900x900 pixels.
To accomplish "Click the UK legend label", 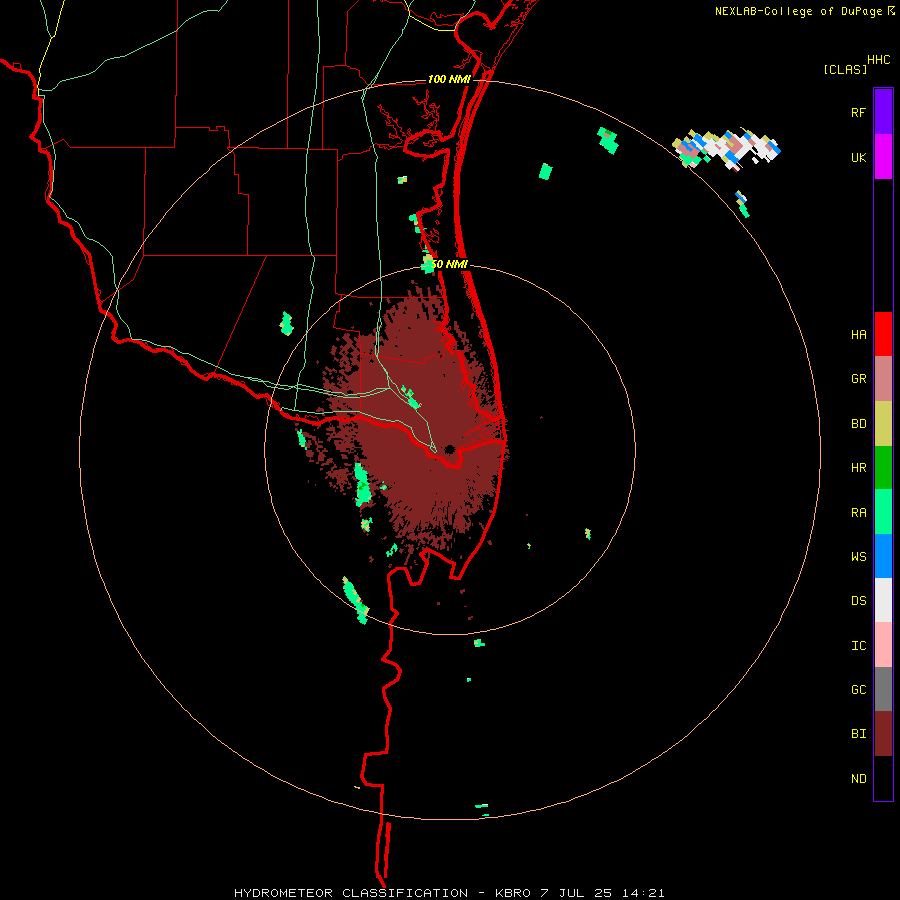I will (x=858, y=158).
